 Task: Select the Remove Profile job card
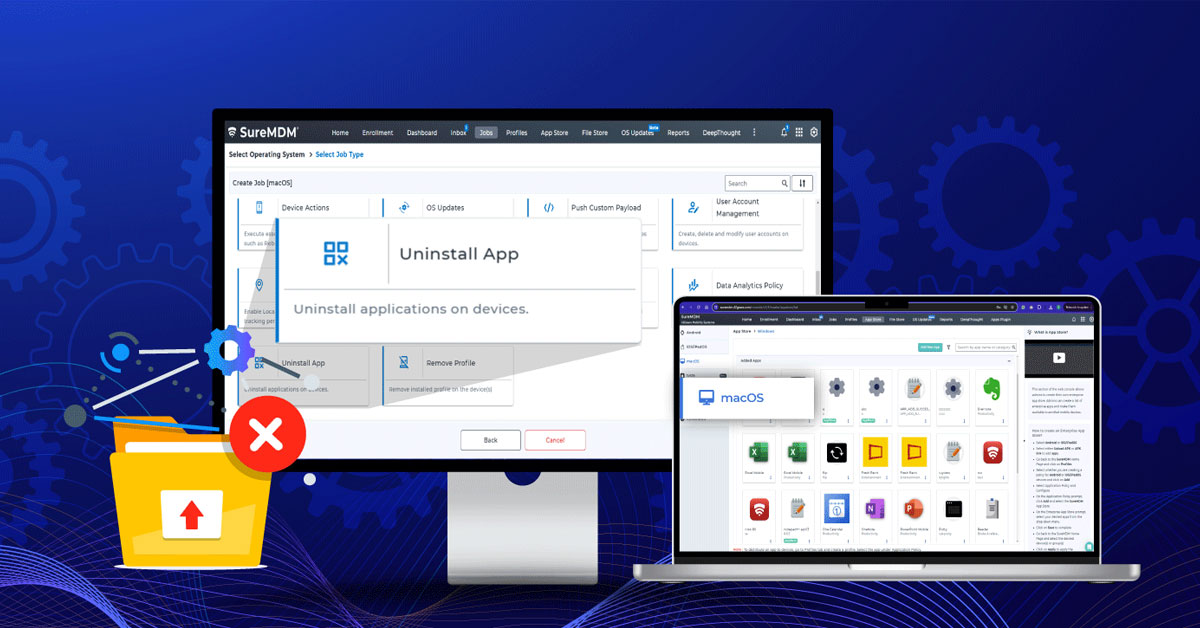click(x=448, y=376)
